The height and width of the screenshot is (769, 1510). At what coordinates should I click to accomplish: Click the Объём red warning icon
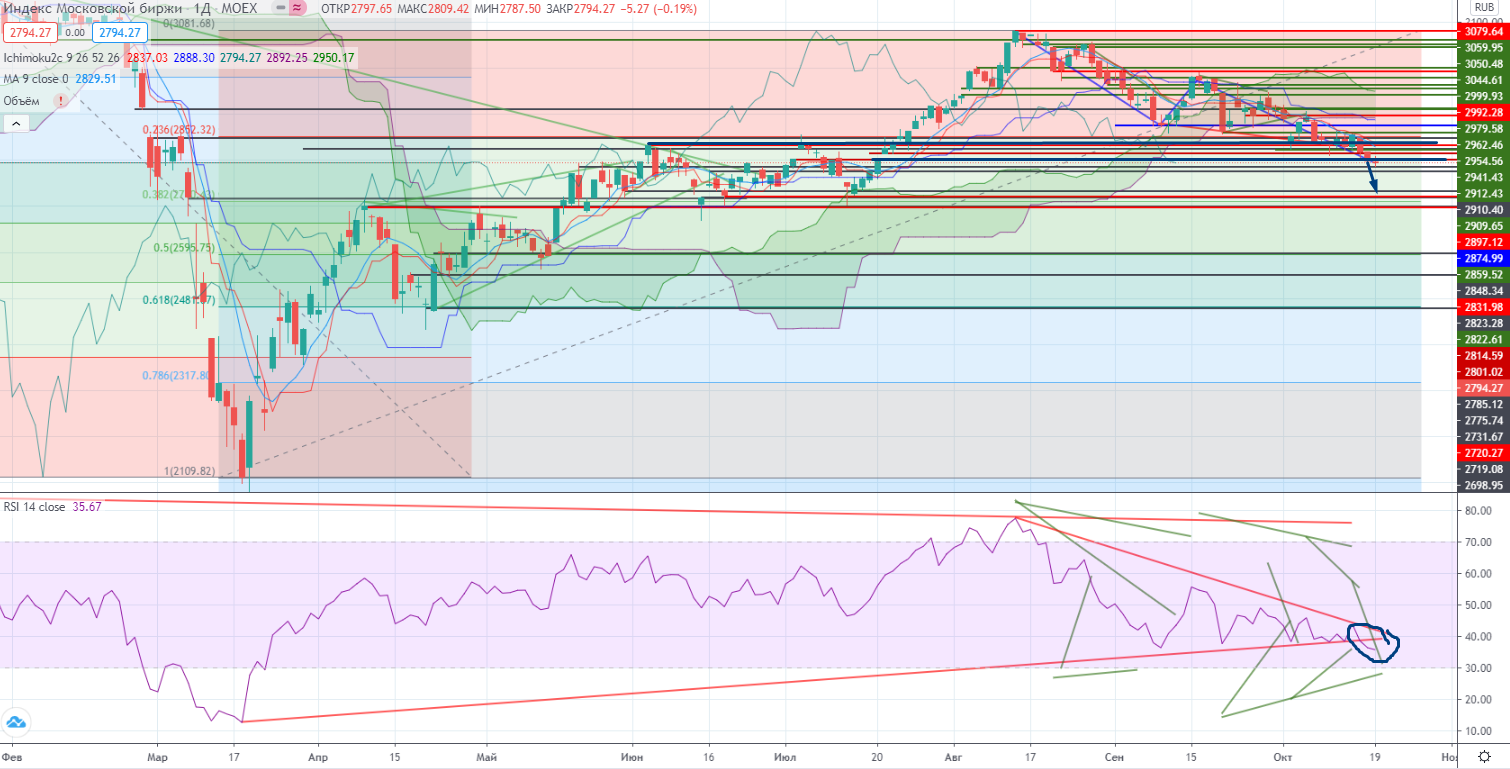tap(62, 100)
